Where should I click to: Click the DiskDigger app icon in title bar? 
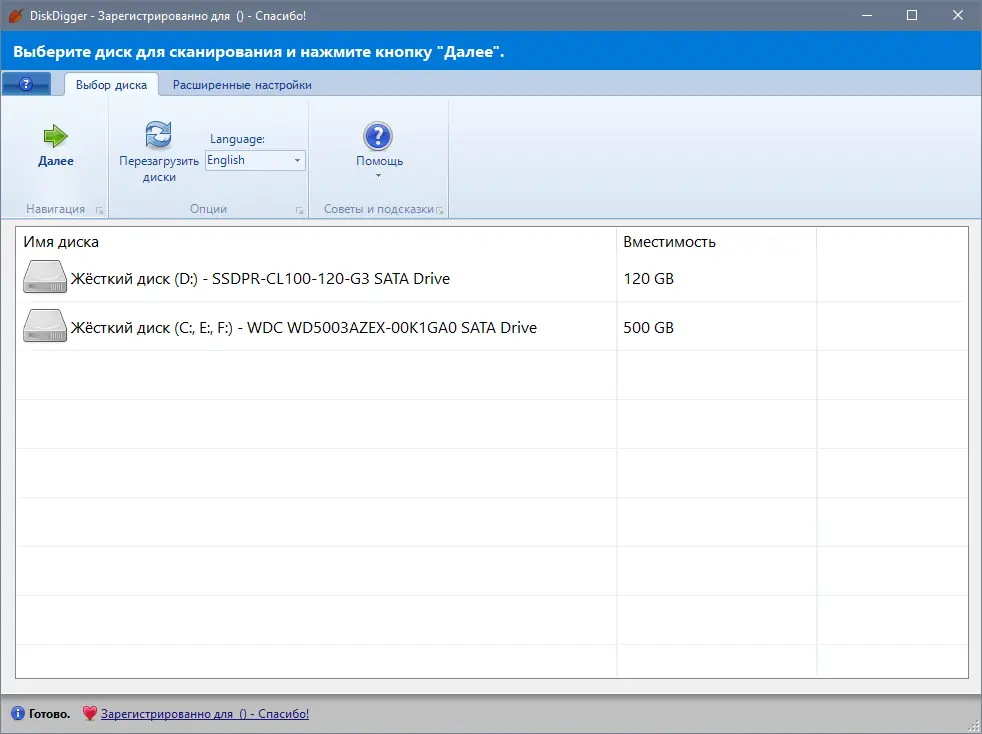click(15, 15)
